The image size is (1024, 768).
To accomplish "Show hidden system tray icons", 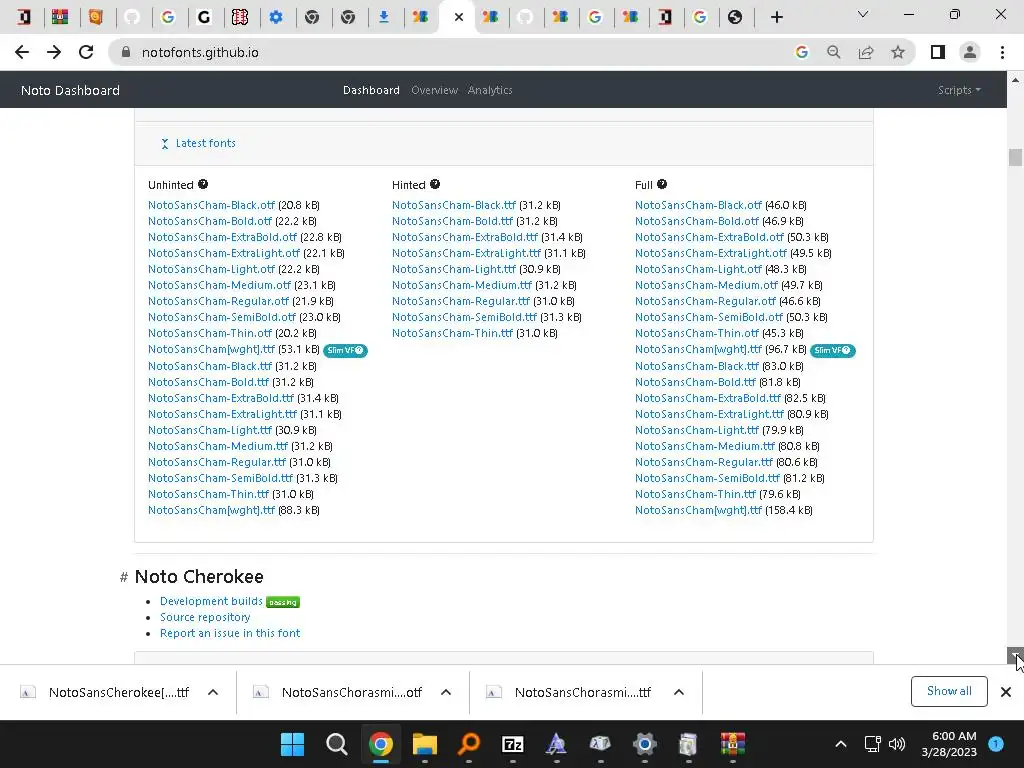I will 841,744.
